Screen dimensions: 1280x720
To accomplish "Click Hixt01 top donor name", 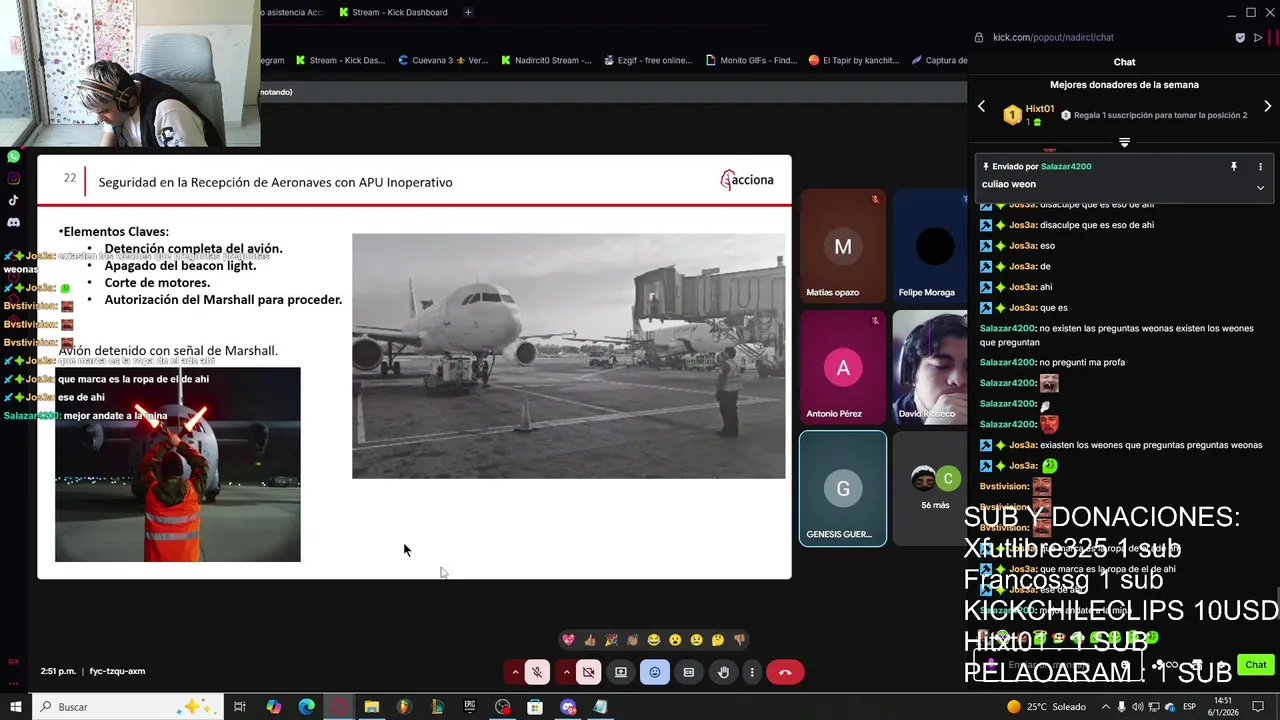I will (1040, 109).
